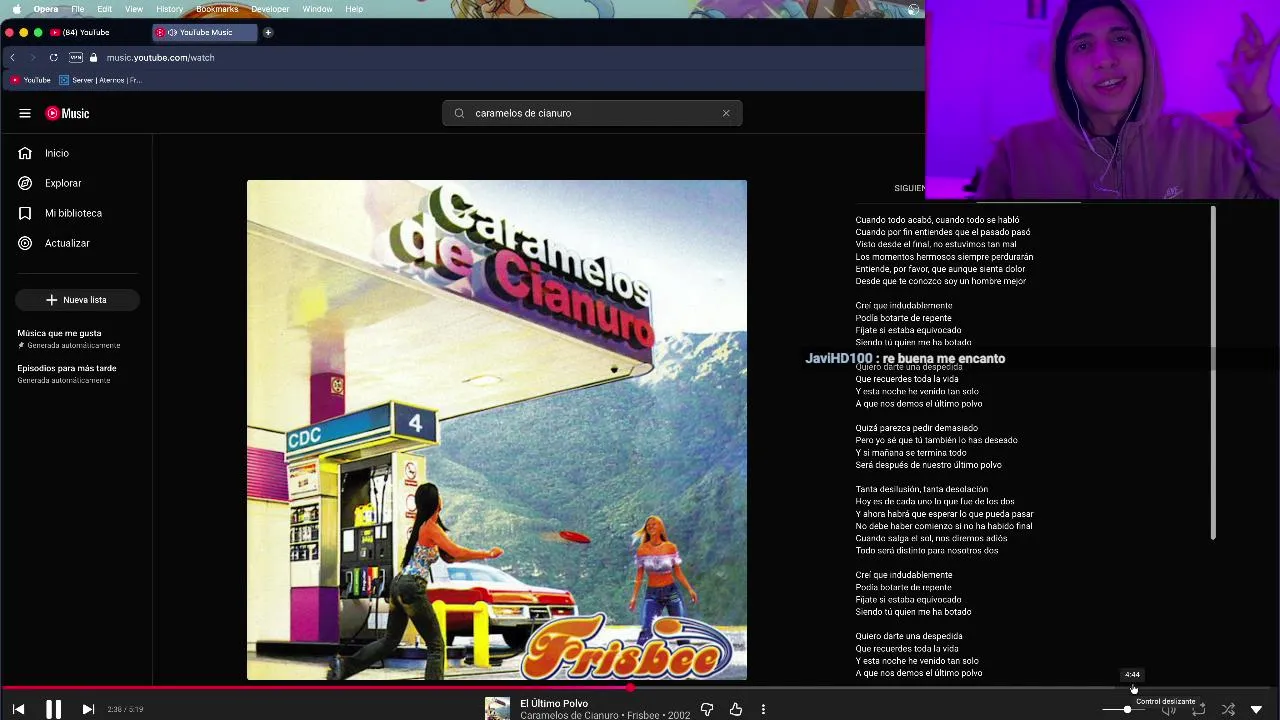This screenshot has width=1280, height=720.
Task: Open the Server Aternos bookmark
Action: (x=101, y=80)
